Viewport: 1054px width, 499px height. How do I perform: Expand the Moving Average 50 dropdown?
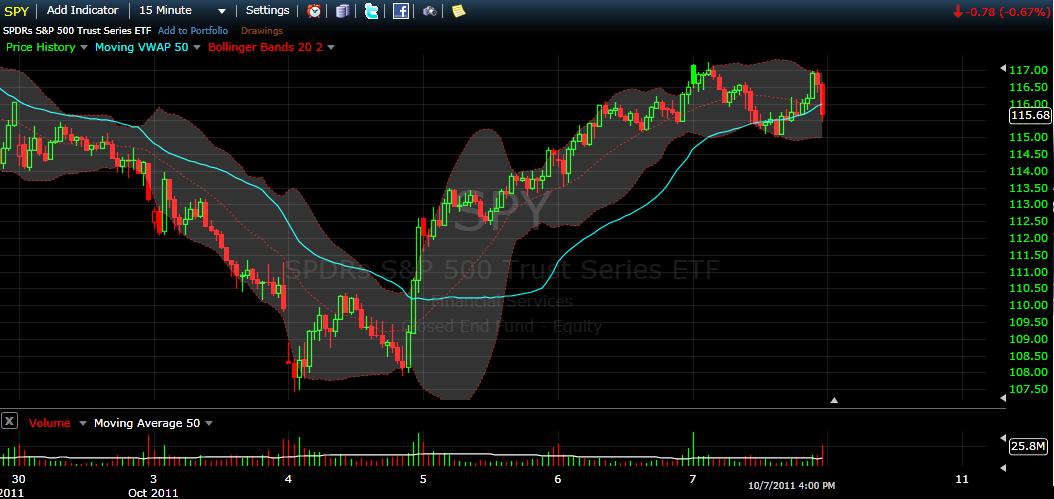pyautogui.click(x=208, y=424)
